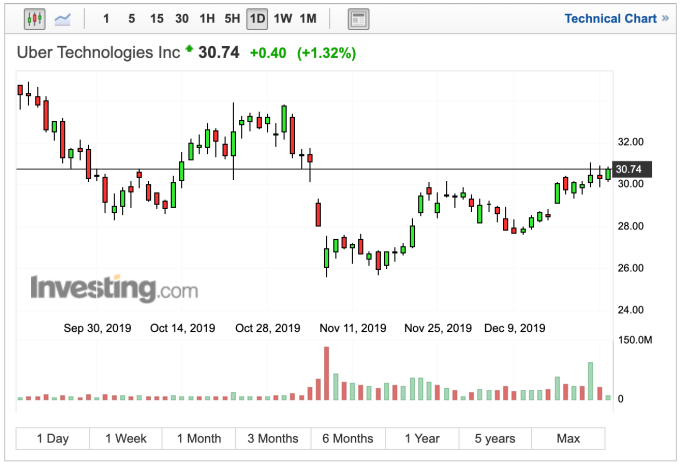
Task: Select the 1M interval
Action: pyautogui.click(x=308, y=19)
